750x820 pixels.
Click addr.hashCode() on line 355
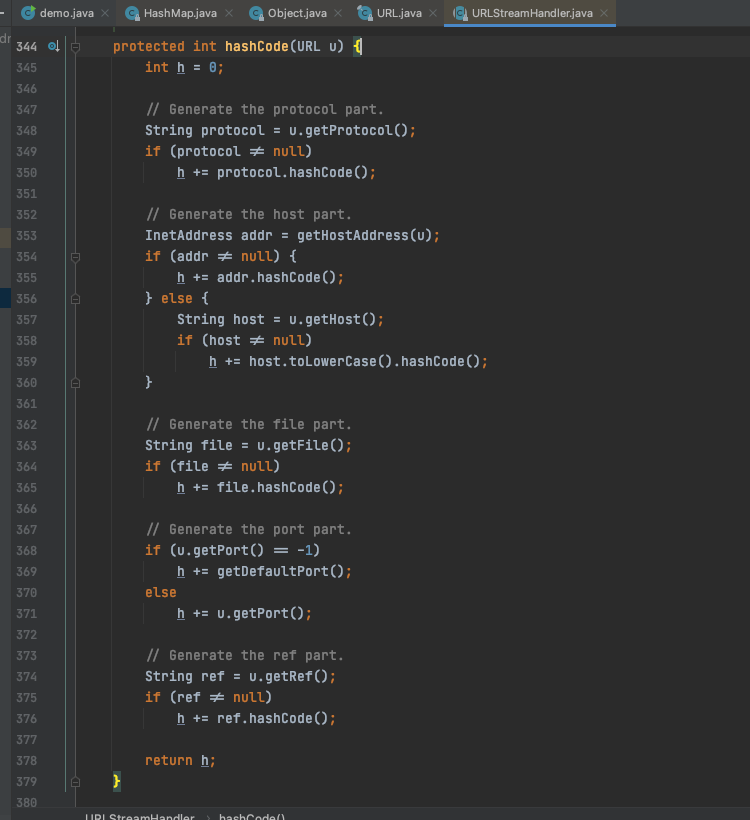[x=276, y=277]
